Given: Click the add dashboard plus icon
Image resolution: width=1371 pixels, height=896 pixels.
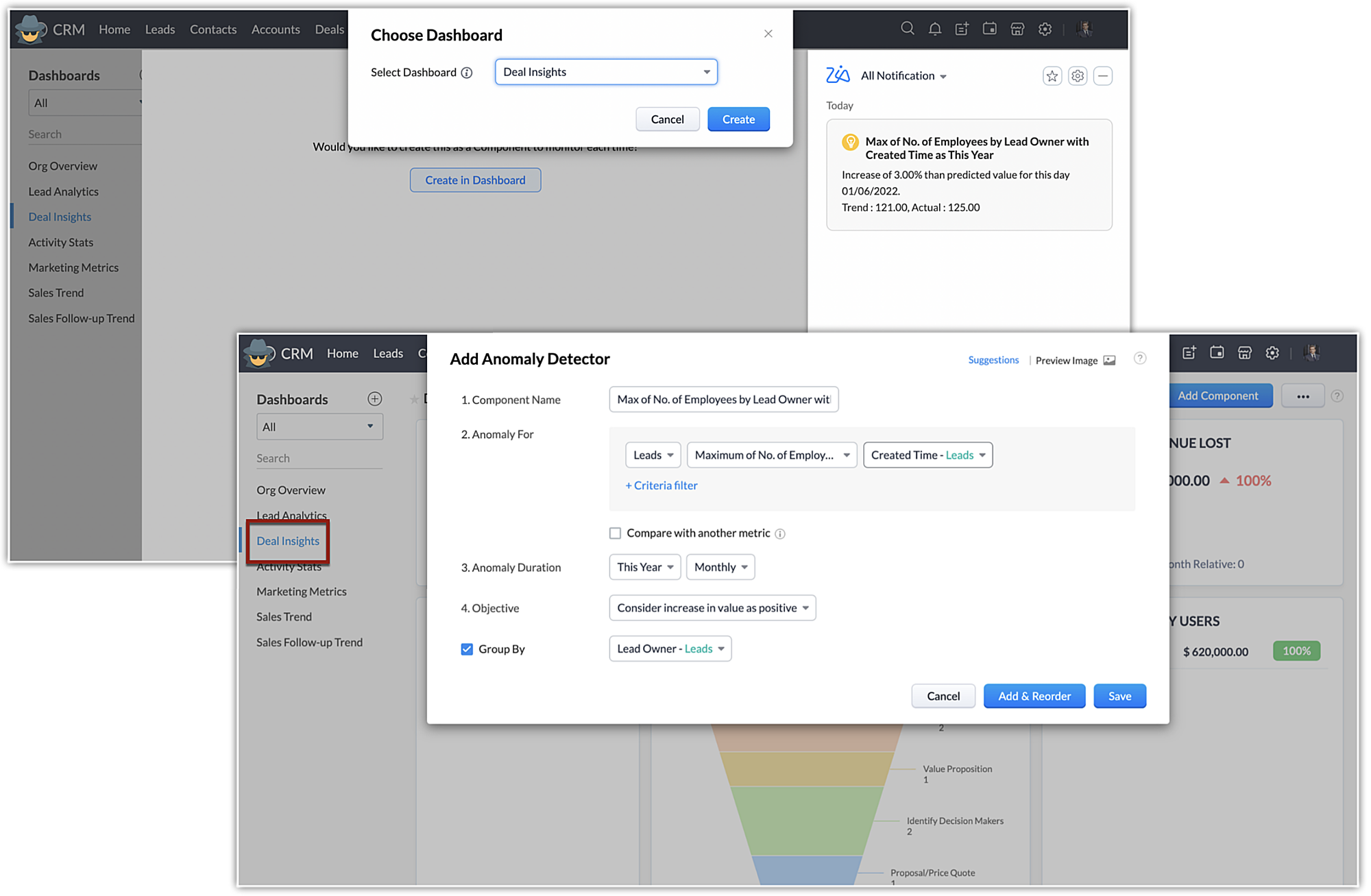Looking at the screenshot, I should (x=374, y=399).
